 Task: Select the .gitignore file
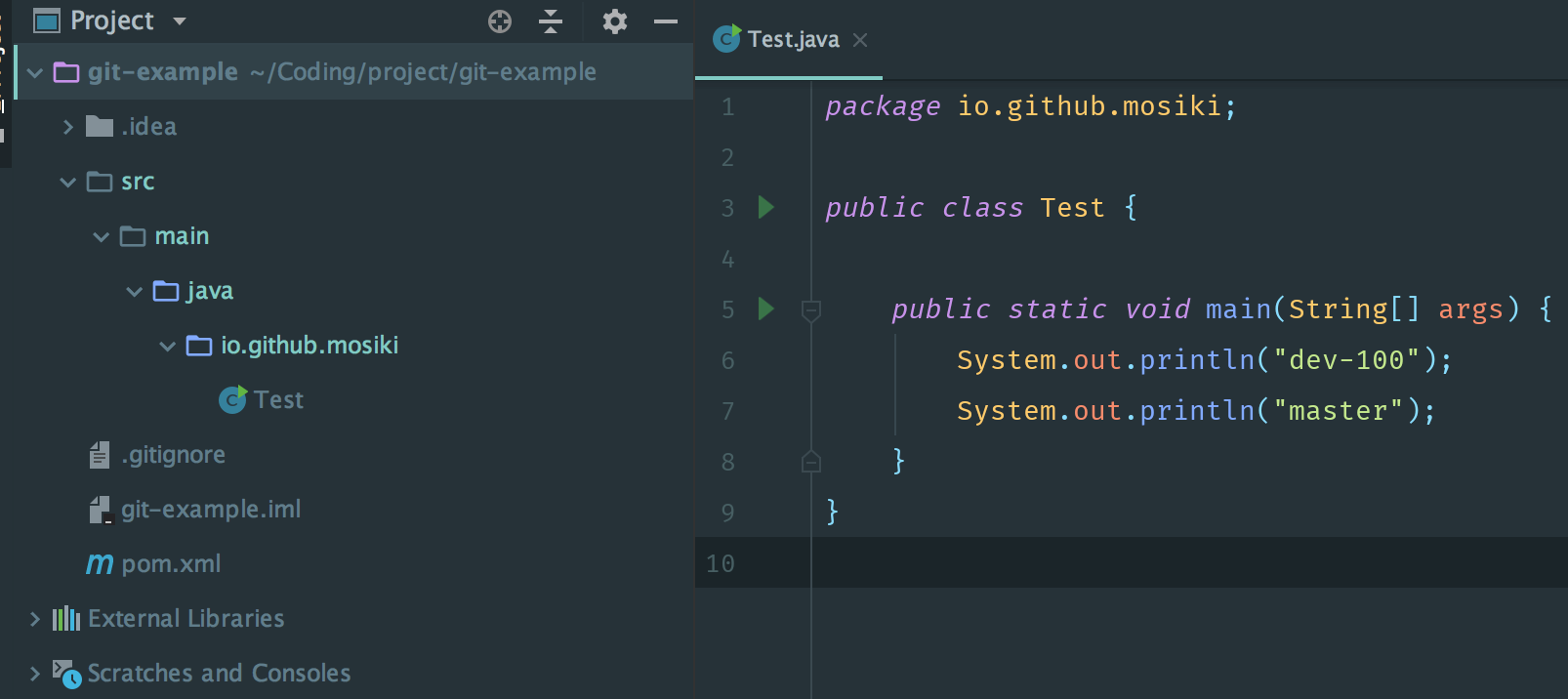(173, 455)
